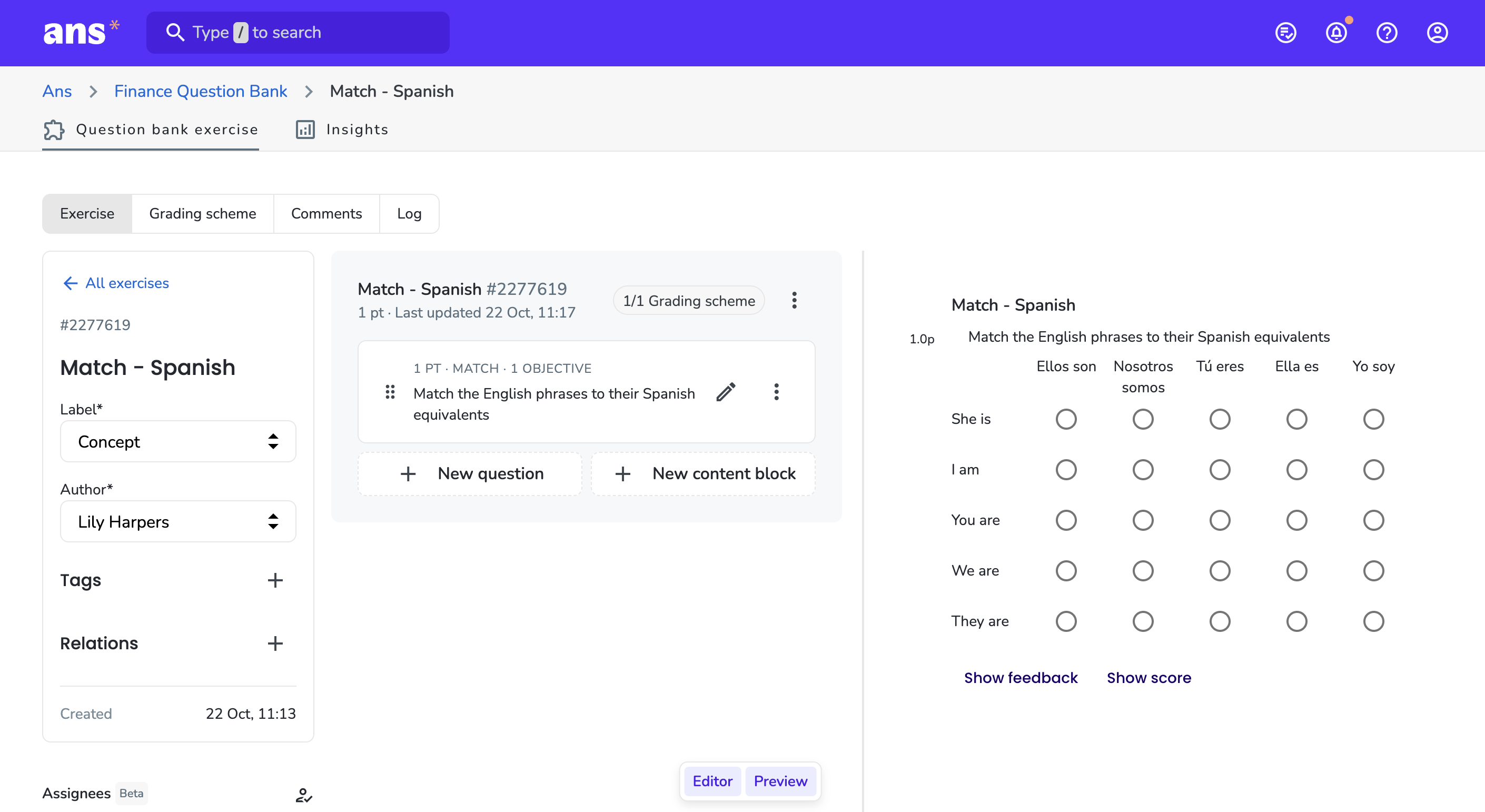Select Ellos son for She is

click(1066, 419)
